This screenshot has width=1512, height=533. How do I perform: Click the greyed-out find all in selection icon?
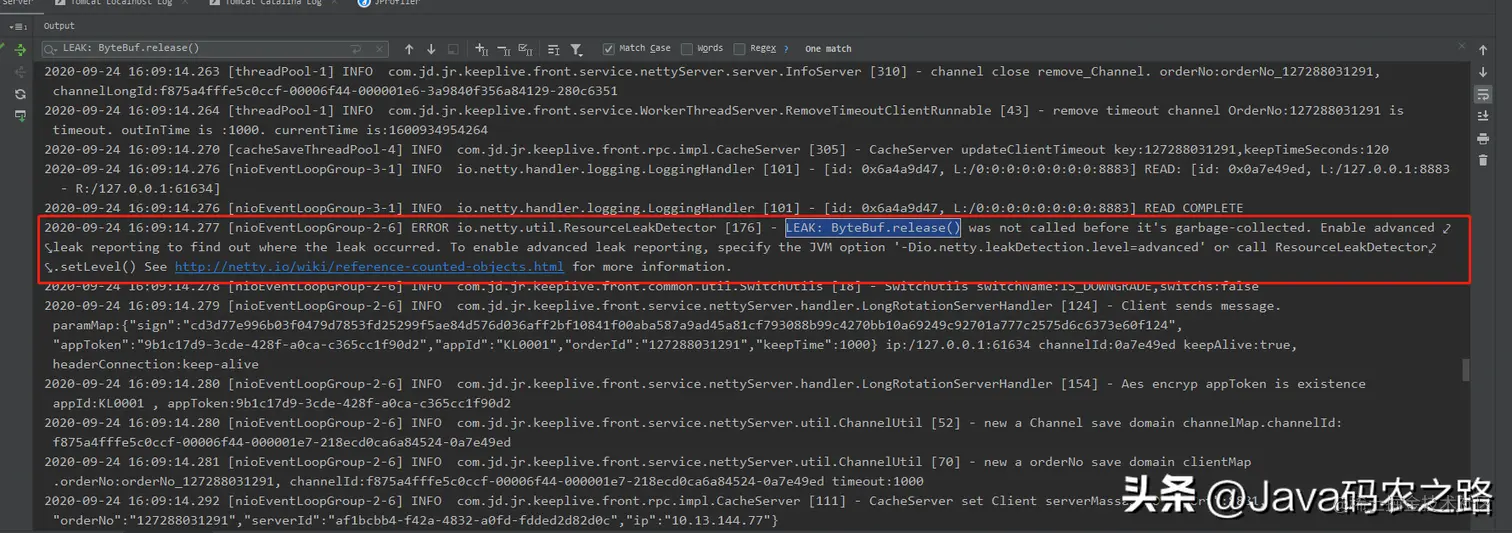click(453, 49)
